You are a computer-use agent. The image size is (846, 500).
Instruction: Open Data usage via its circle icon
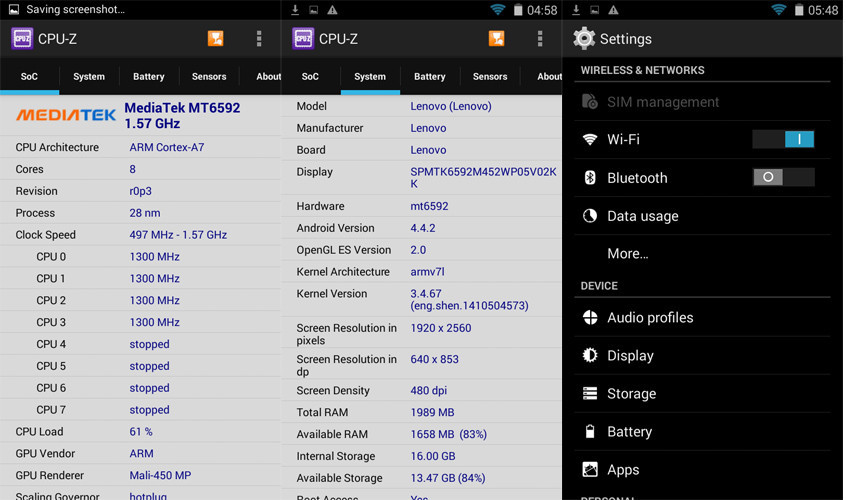click(590, 216)
